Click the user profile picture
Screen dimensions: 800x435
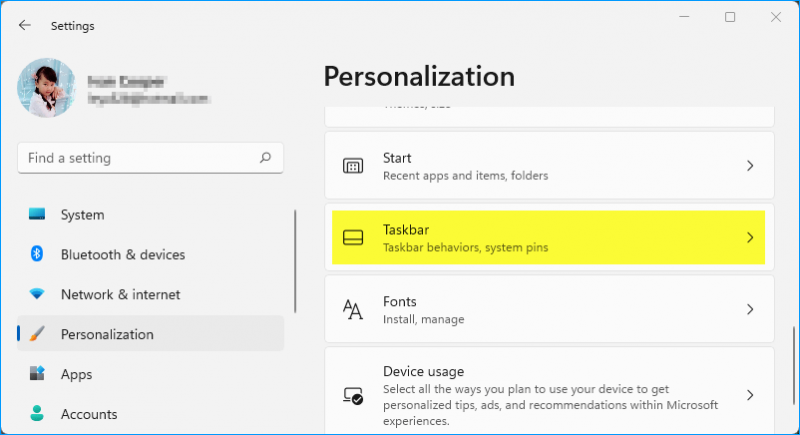point(46,88)
